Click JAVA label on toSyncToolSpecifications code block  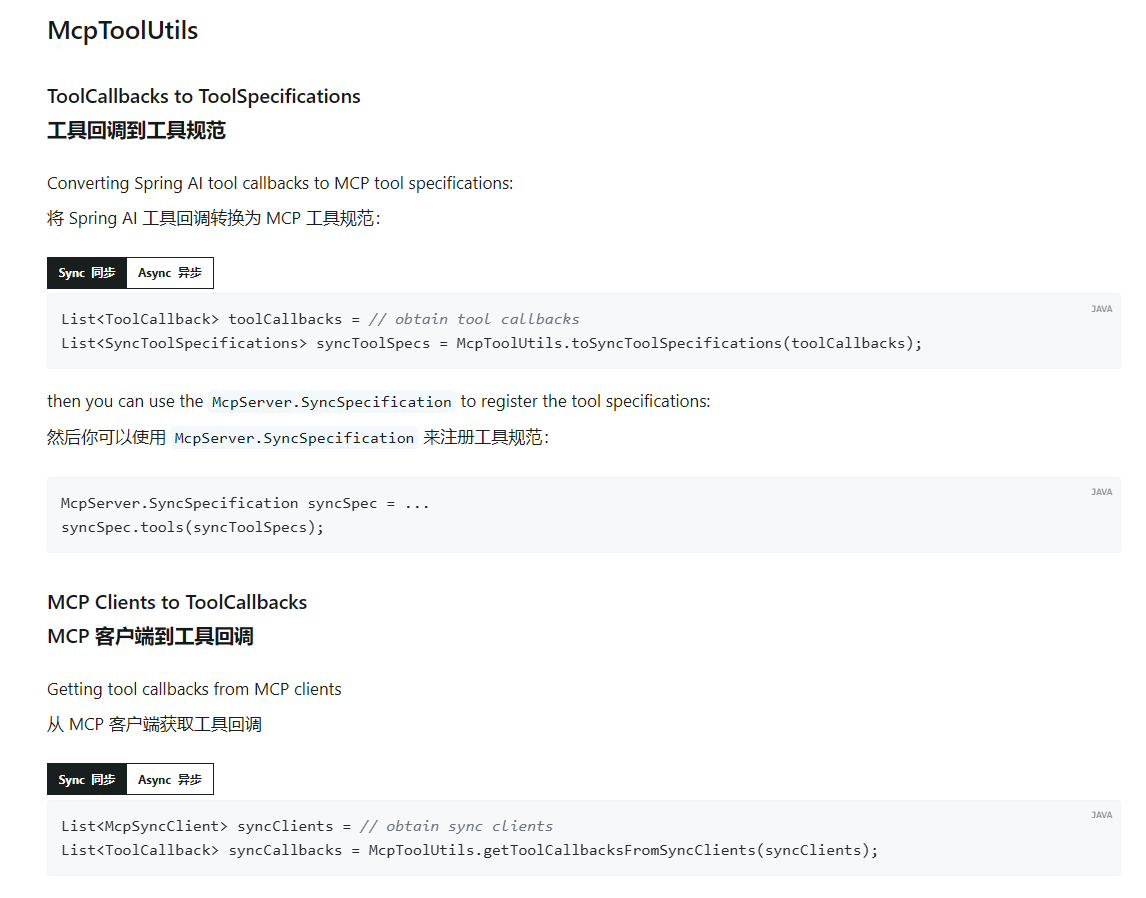pos(1101,309)
